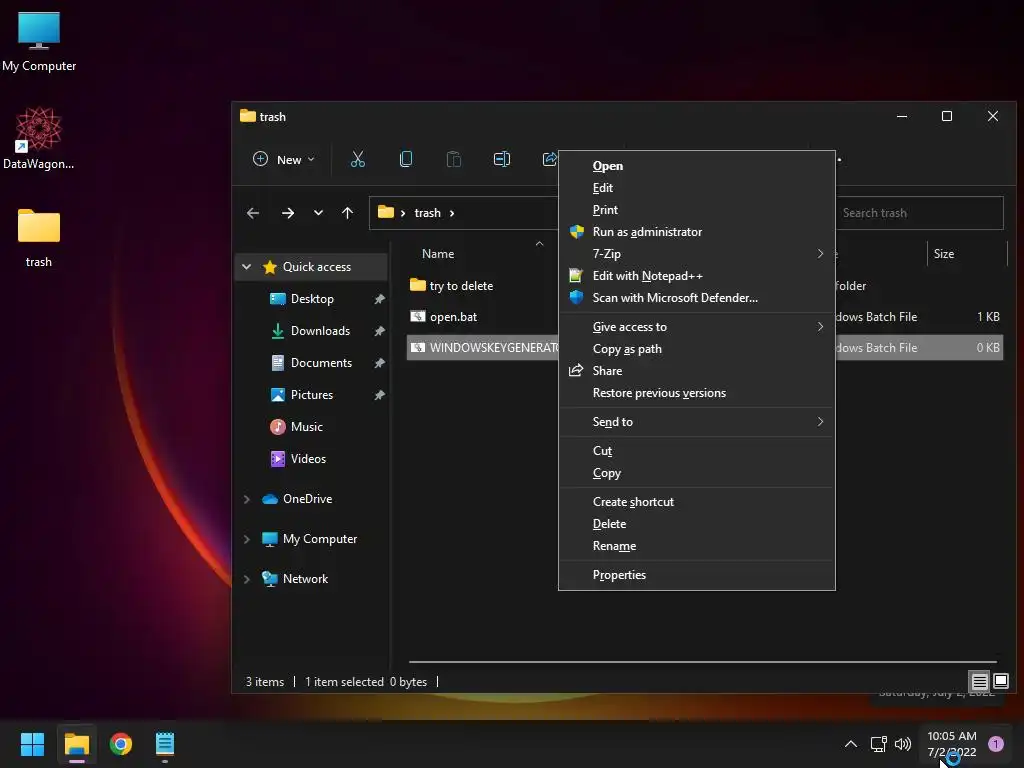The height and width of the screenshot is (768, 1024).
Task: Switch to large icons view in status bar
Action: tap(1000, 682)
